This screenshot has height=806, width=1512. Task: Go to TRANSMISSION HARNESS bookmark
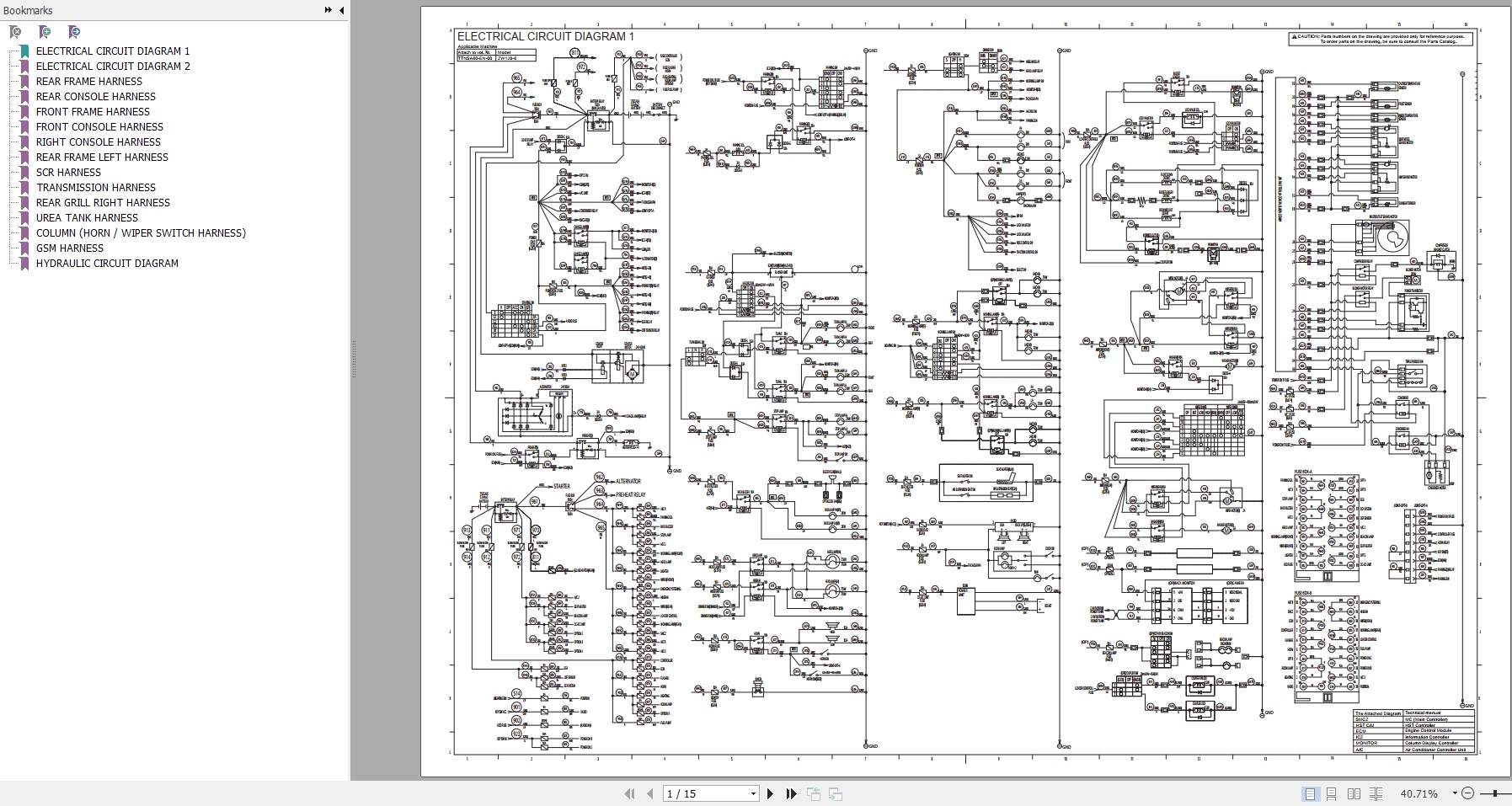[96, 188]
